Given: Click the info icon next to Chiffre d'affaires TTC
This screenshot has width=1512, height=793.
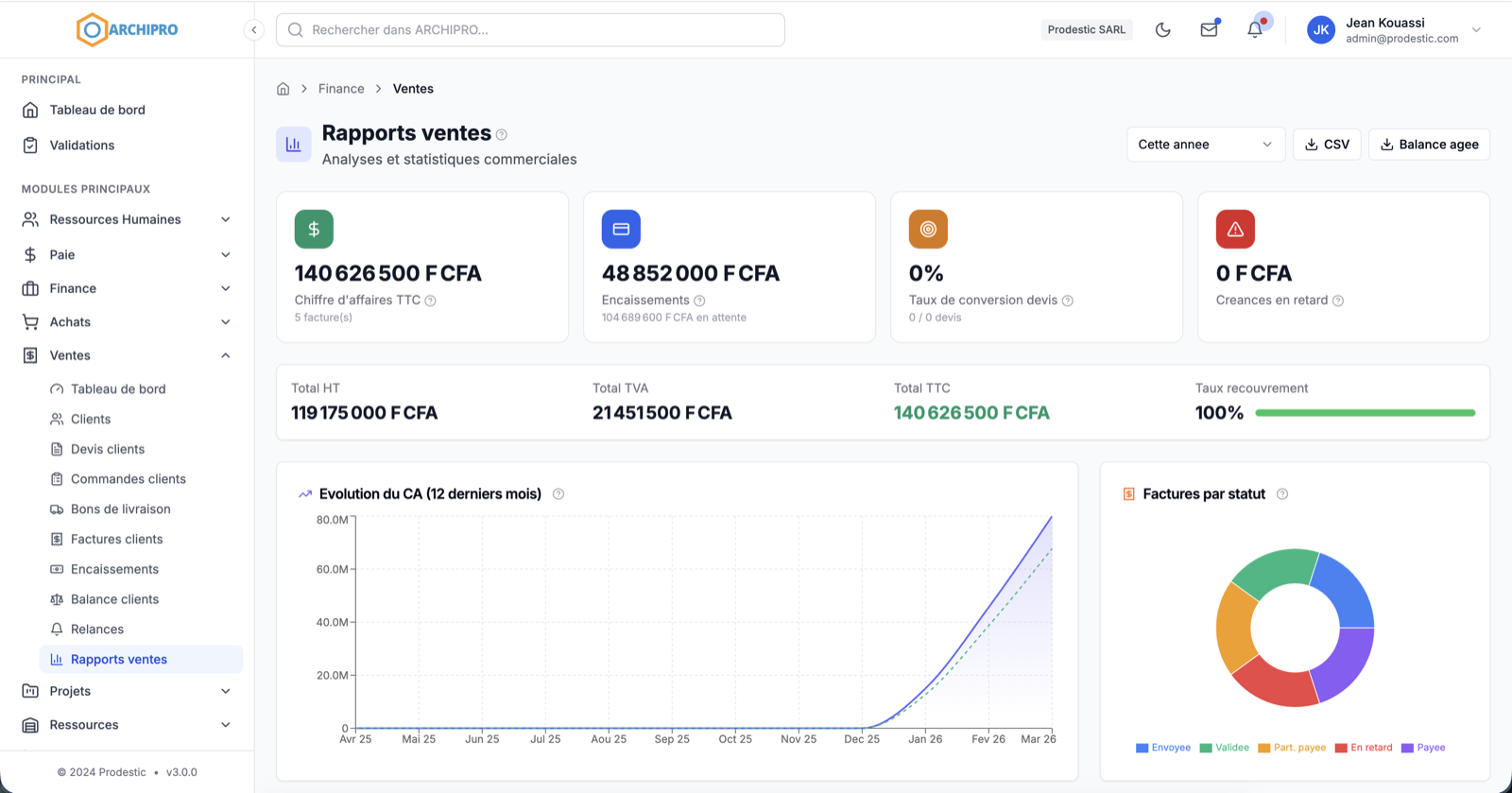Looking at the screenshot, I should pos(430,301).
